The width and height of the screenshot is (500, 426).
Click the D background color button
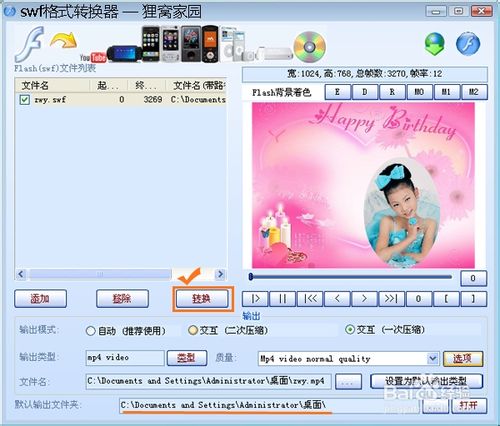point(365,92)
